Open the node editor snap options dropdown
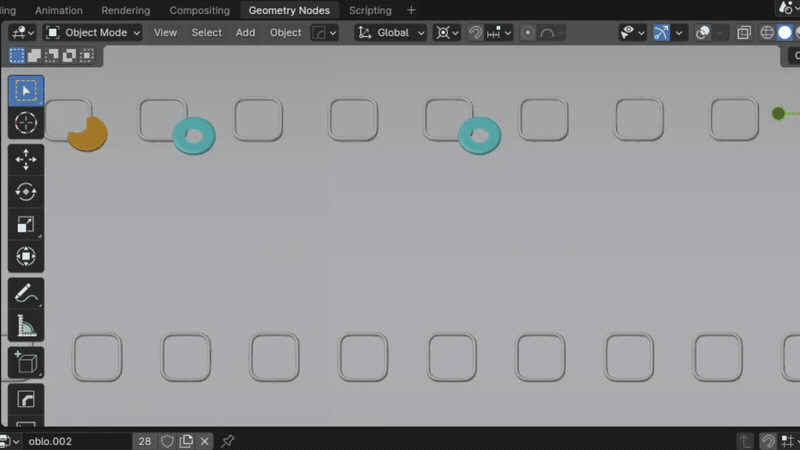 pyautogui.click(x=789, y=441)
